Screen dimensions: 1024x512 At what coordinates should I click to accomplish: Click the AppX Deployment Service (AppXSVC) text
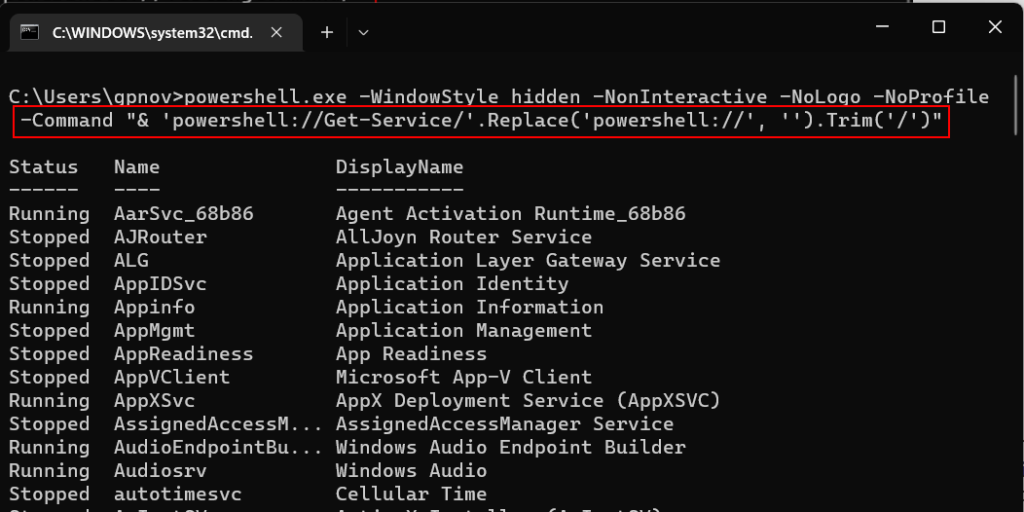(x=527, y=400)
